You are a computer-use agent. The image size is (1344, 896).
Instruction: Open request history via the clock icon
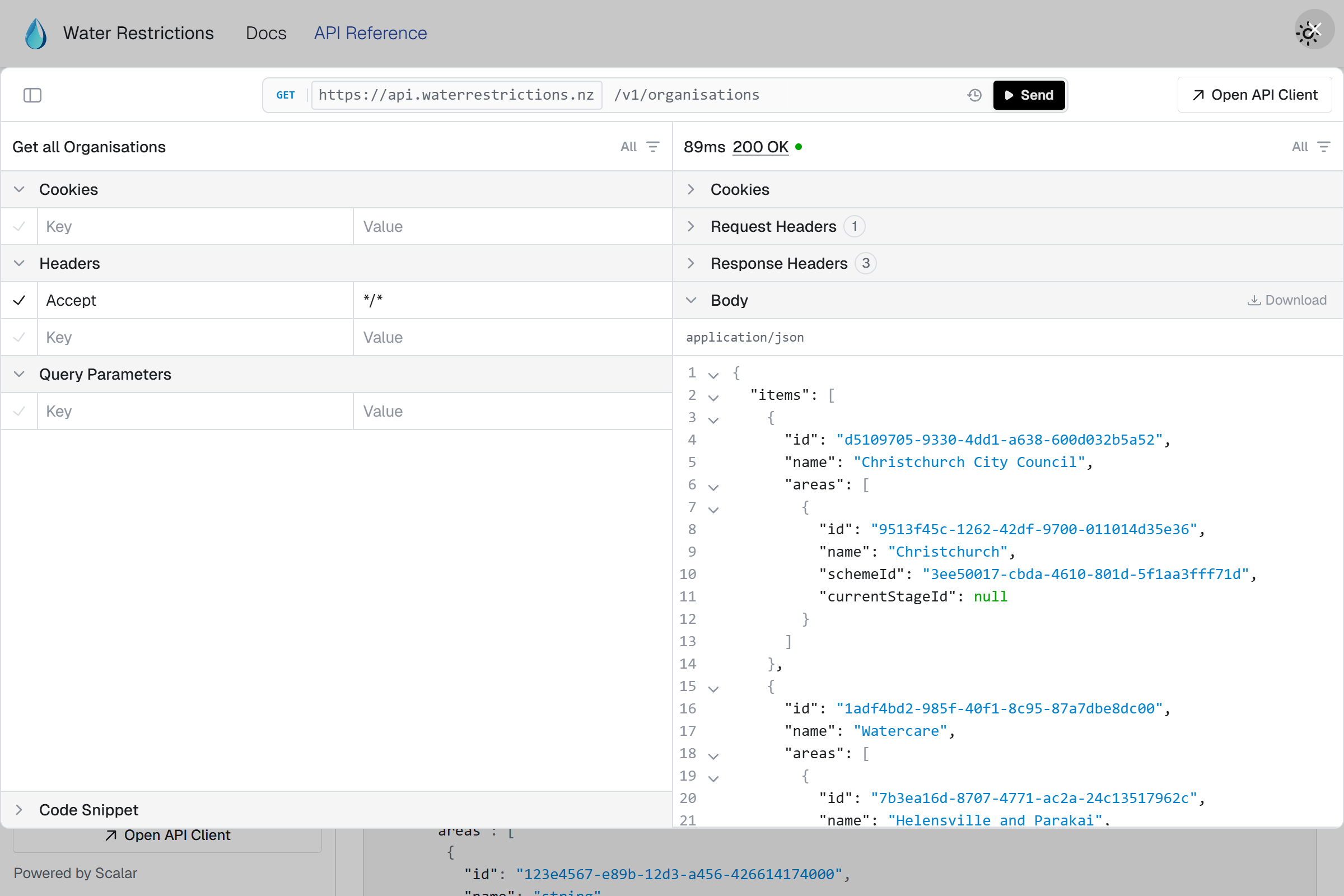click(x=974, y=95)
